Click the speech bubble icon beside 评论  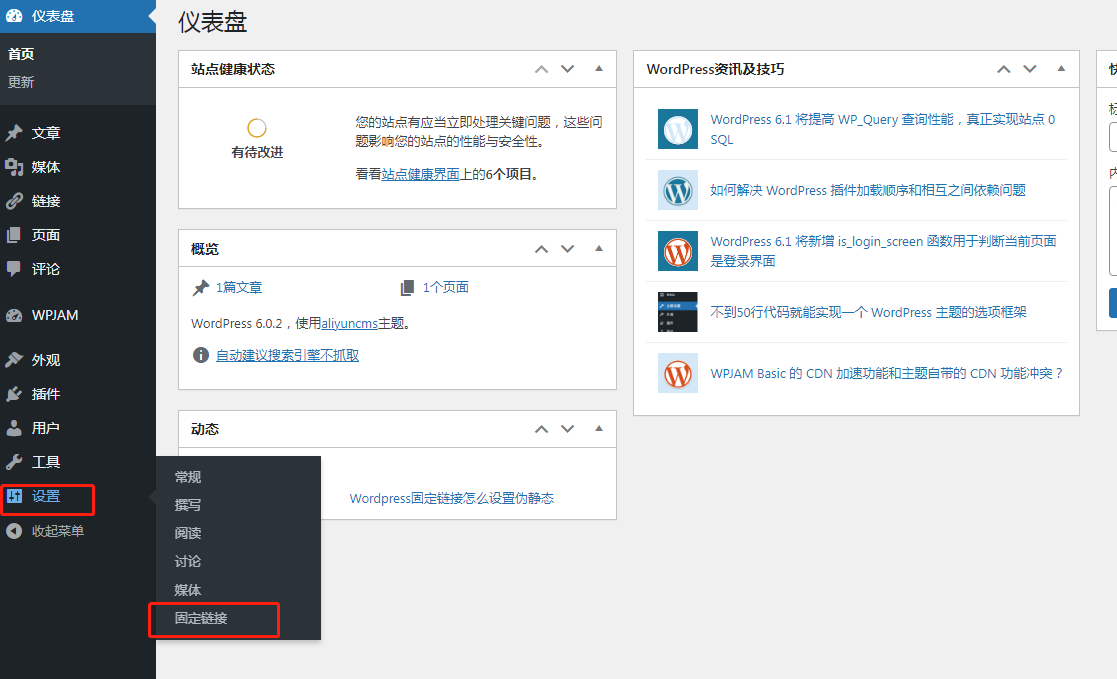click(x=14, y=269)
